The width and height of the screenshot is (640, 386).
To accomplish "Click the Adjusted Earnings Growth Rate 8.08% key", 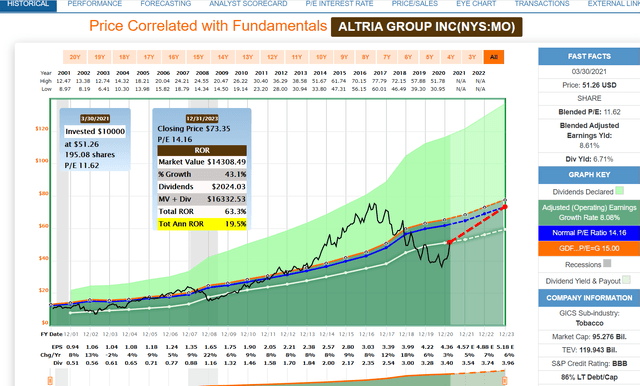I will point(589,213).
